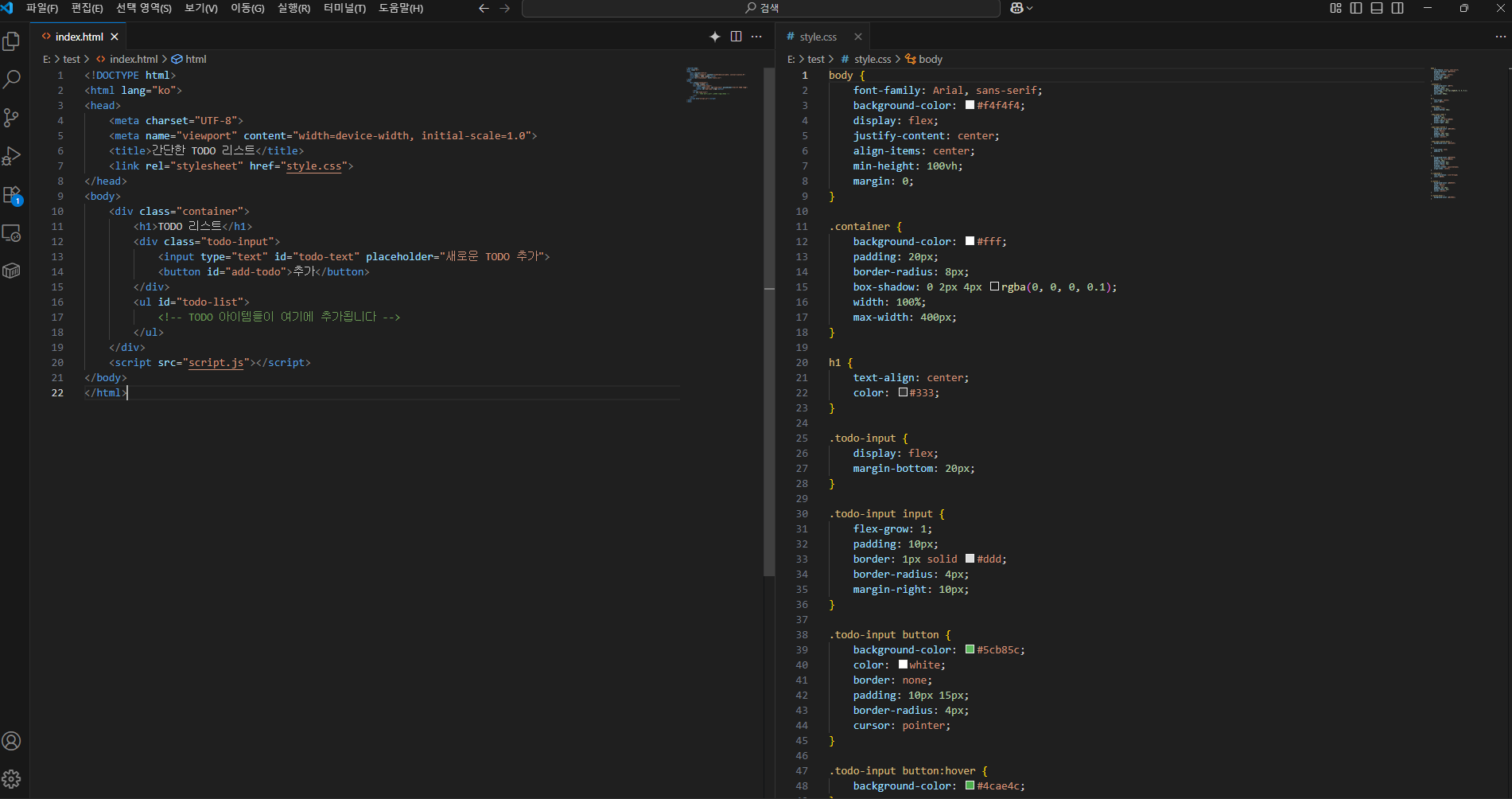This screenshot has width=1512, height=799.
Task: Open color picker for #5cb85c swatch
Action: [970, 649]
